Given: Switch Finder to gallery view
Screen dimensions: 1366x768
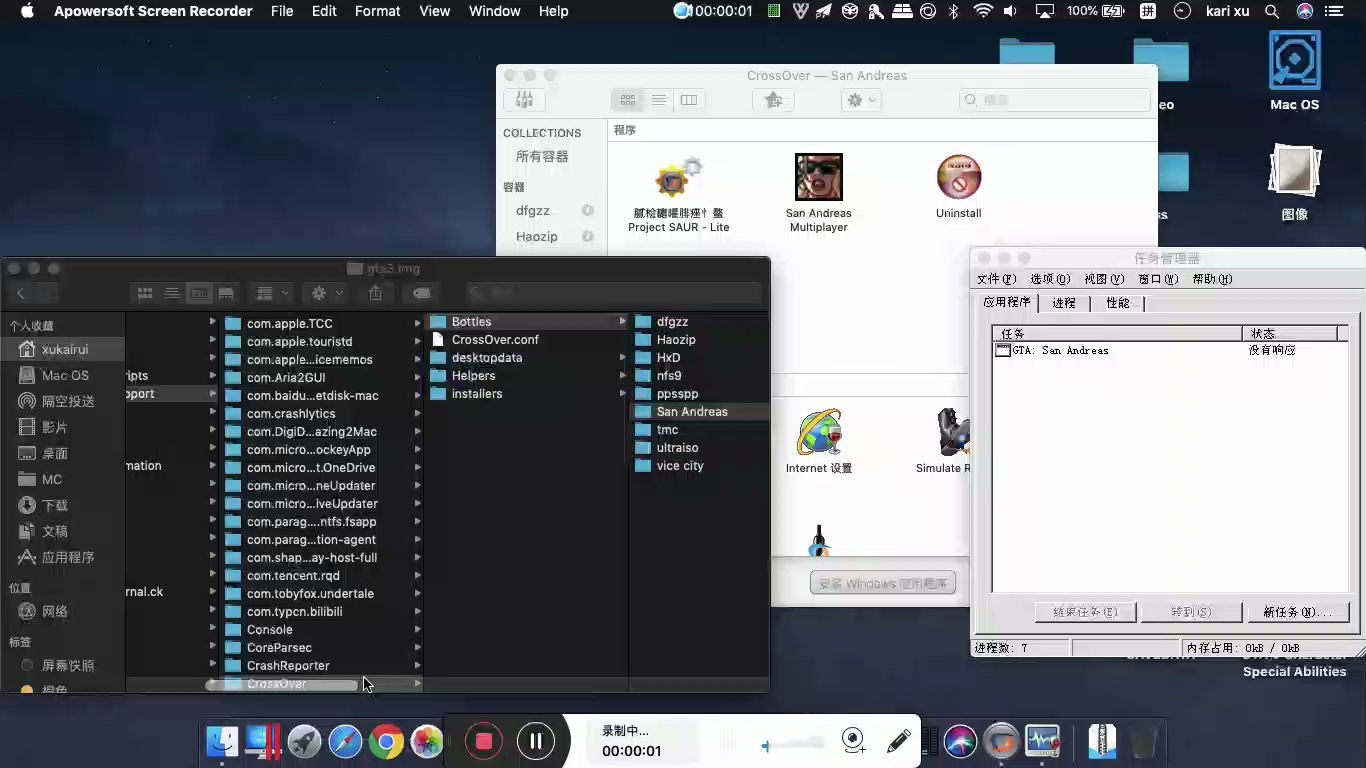Looking at the screenshot, I should click(226, 293).
